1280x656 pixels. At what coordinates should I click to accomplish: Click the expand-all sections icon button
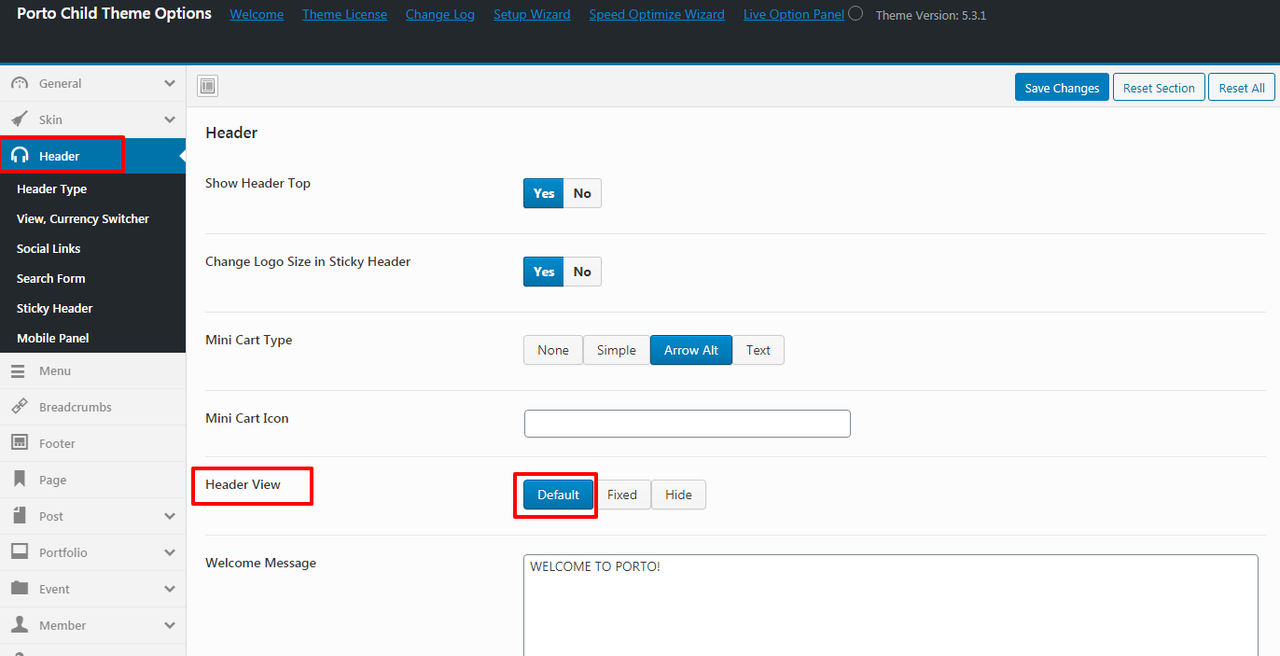[x=207, y=87]
